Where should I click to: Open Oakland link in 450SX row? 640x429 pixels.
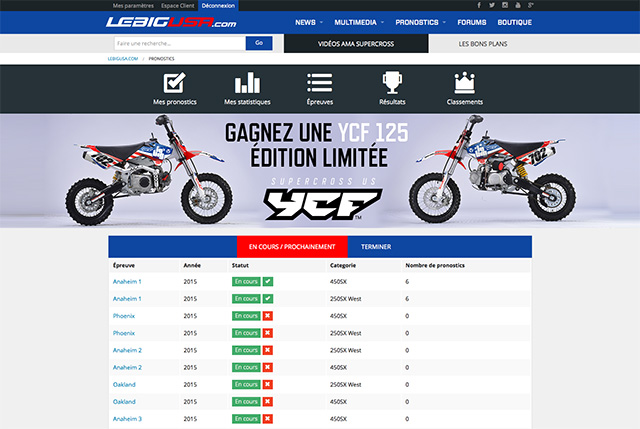tap(124, 402)
